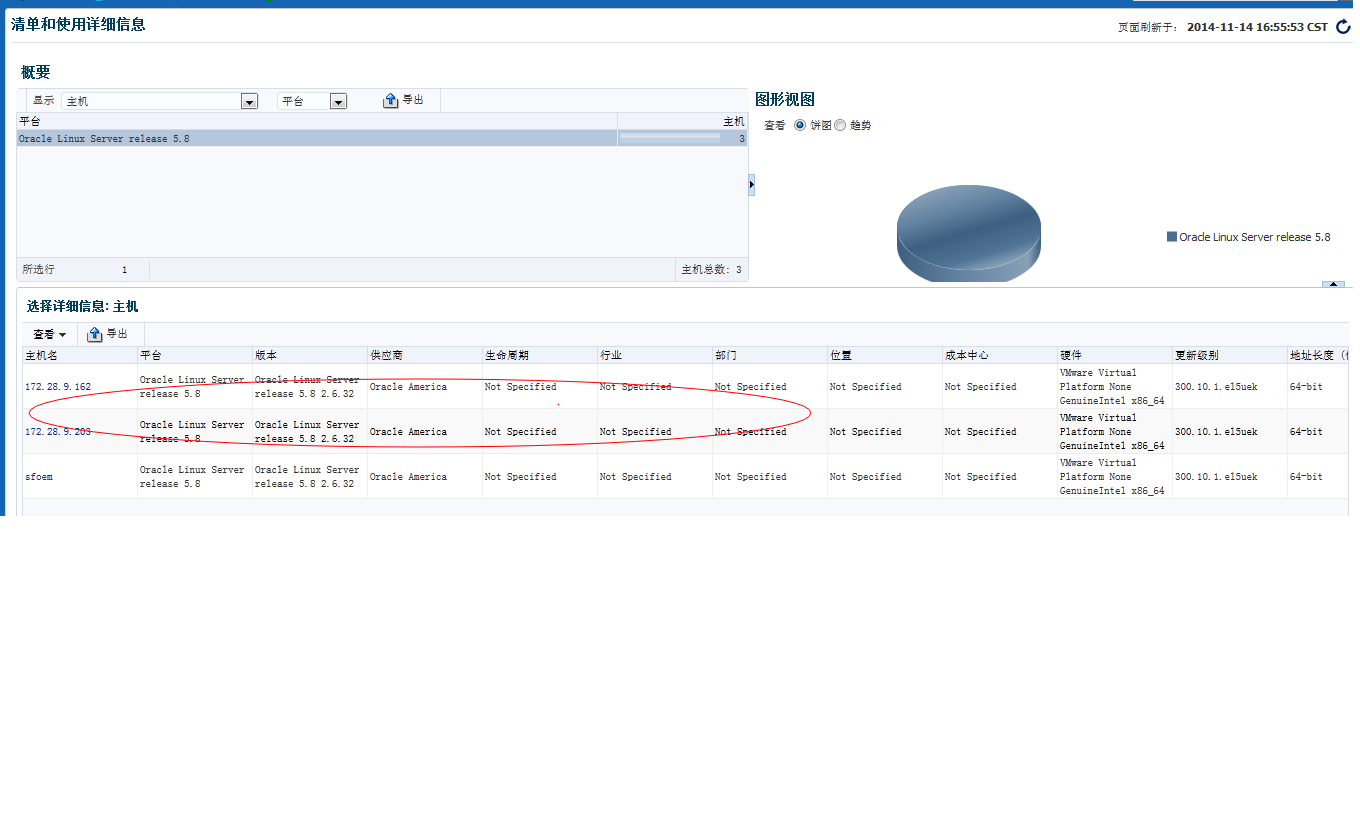The image size is (1360, 821).
Task: Click the export icon in the summary toolbar
Action: tap(391, 101)
